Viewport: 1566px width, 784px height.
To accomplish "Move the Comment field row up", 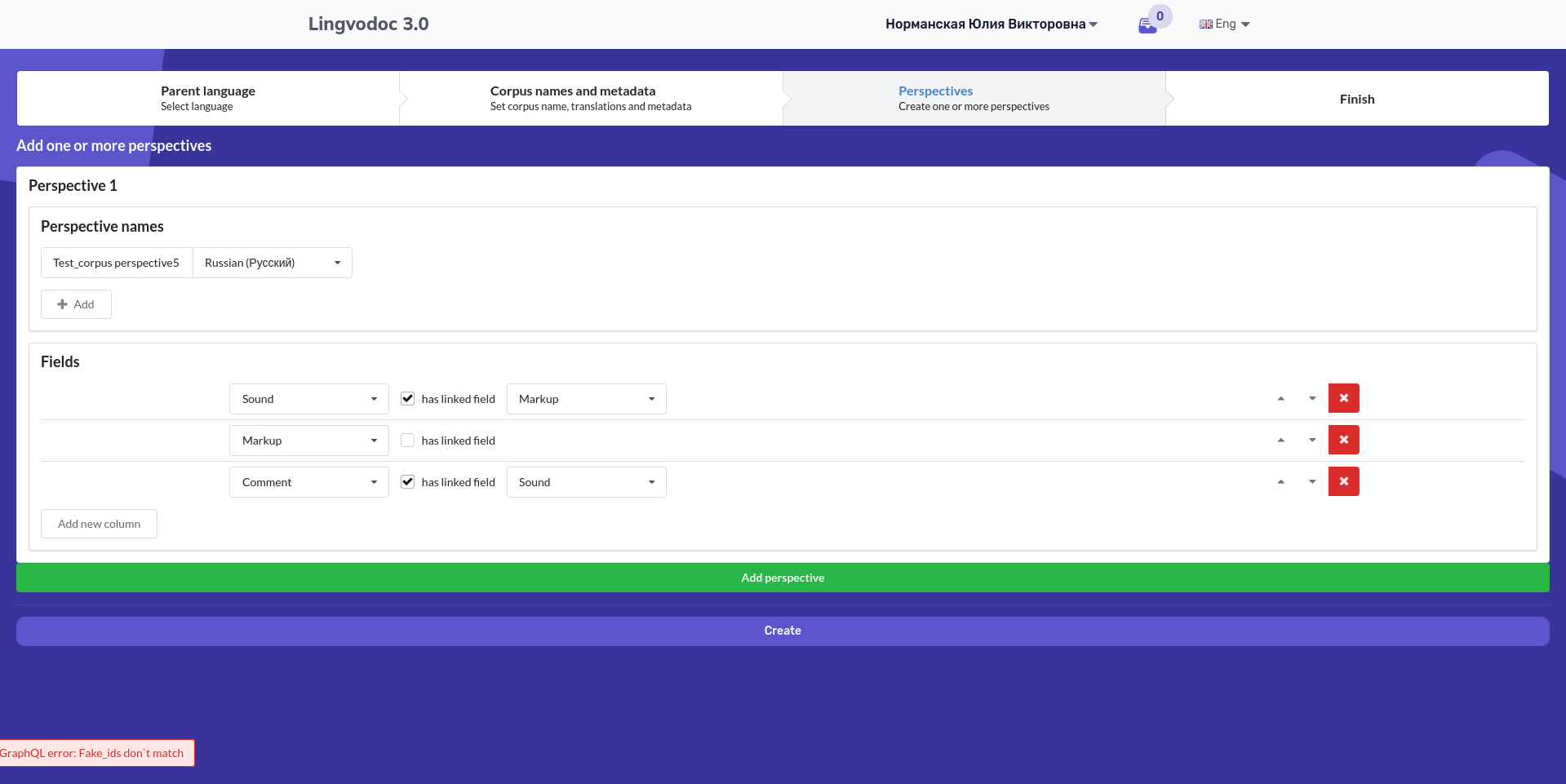I will (x=1281, y=482).
